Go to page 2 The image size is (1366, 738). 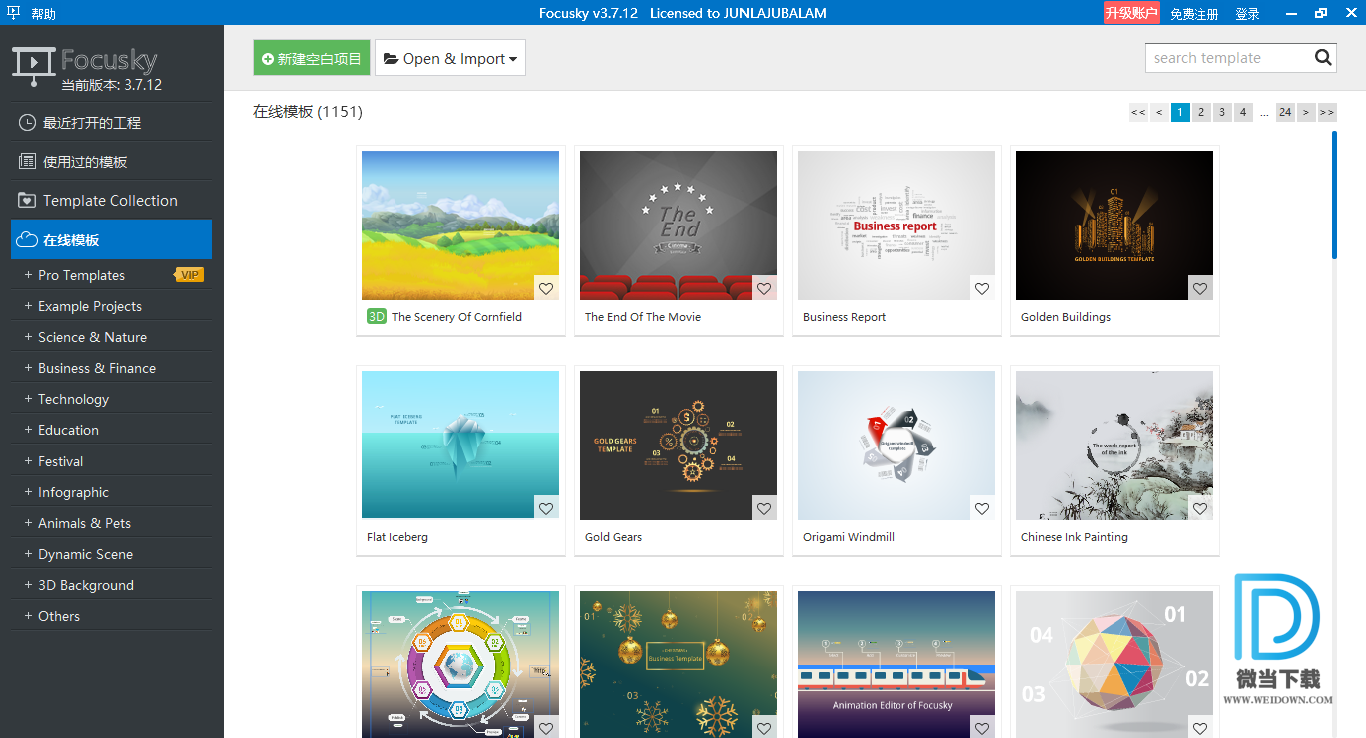point(1201,112)
